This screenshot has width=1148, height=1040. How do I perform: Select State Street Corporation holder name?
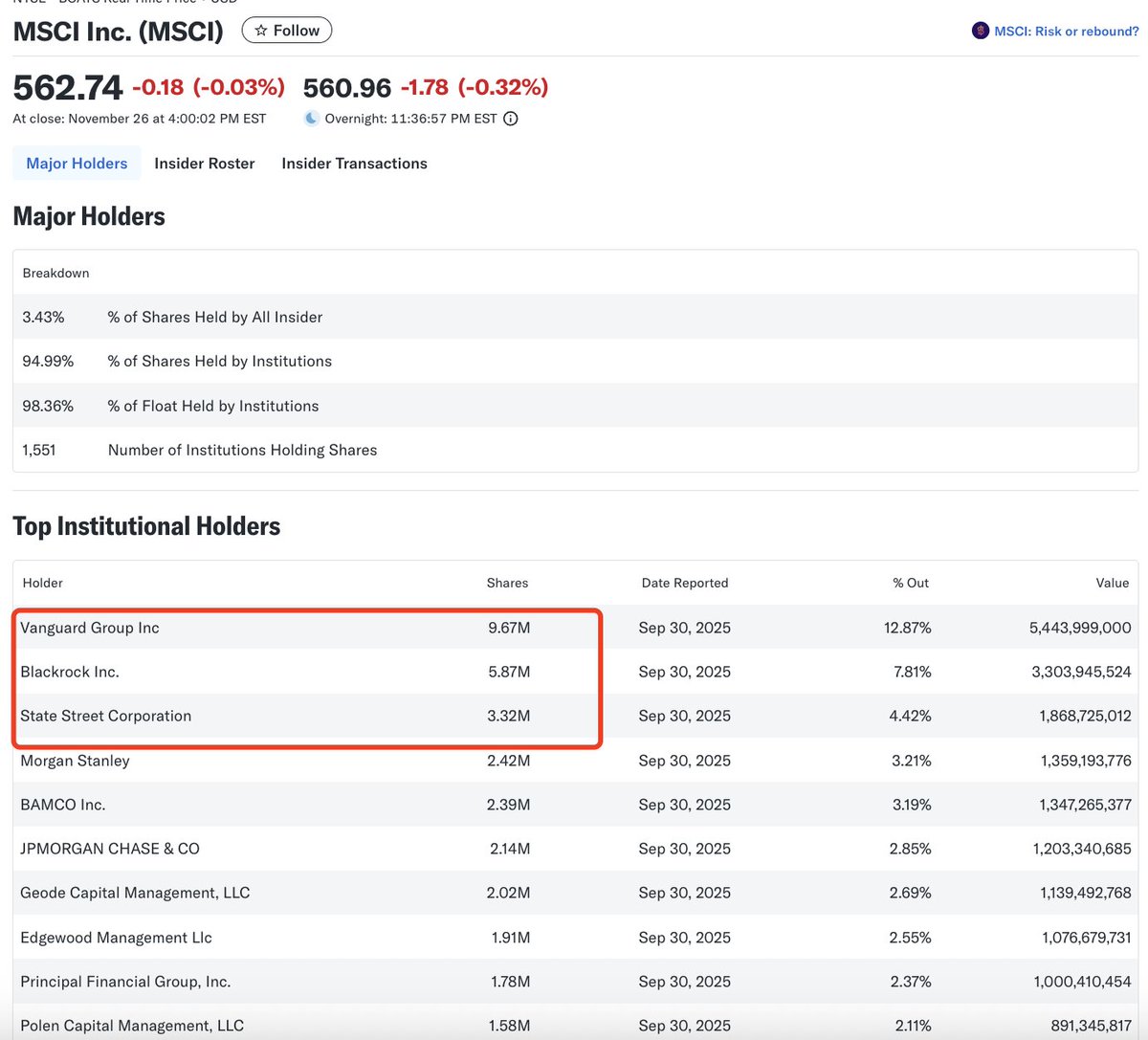pos(106,716)
